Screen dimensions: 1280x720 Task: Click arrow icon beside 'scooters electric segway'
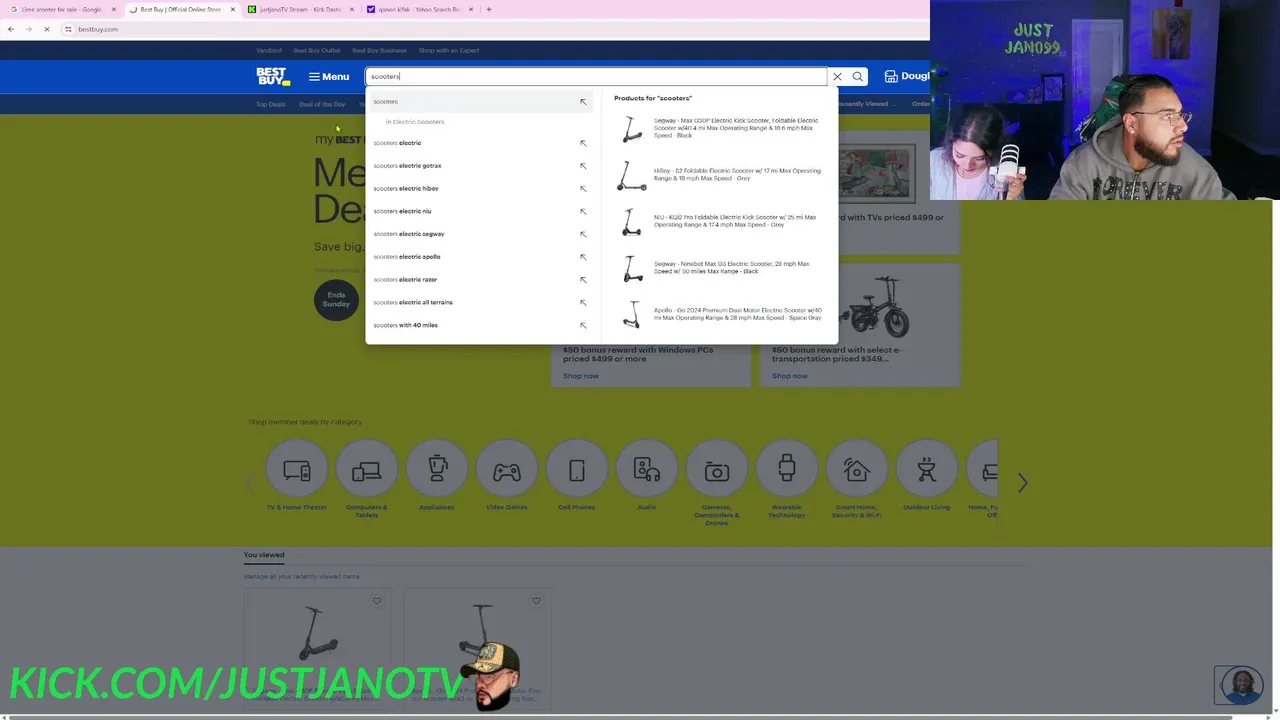(583, 234)
